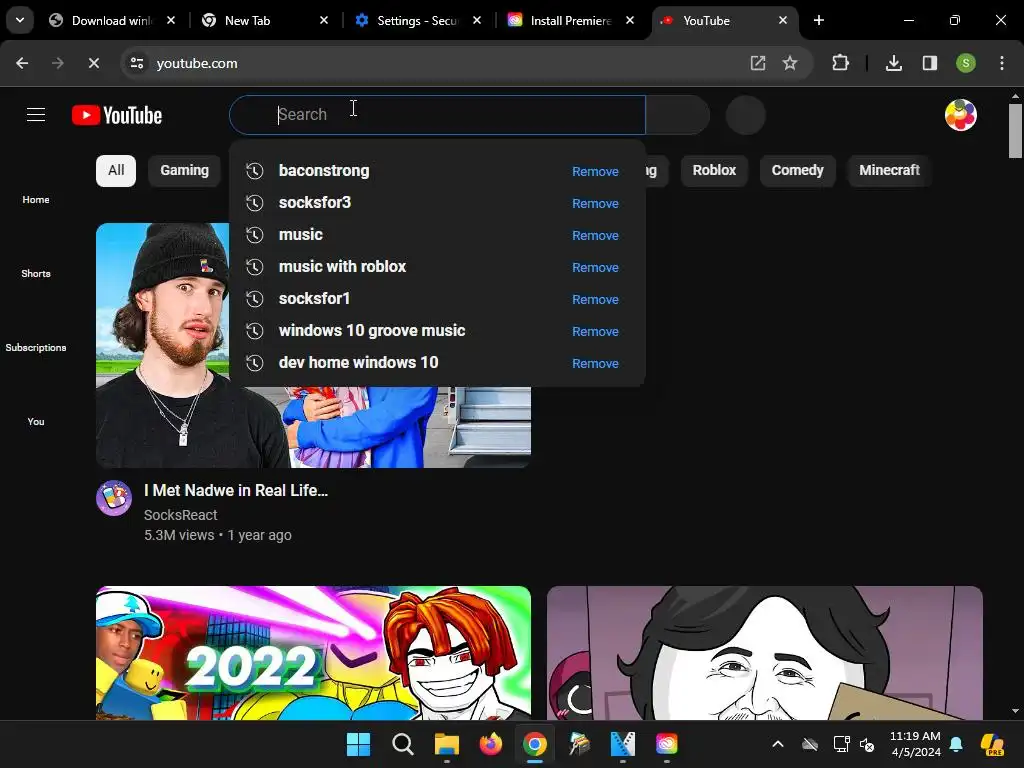
Task: Close the Install Premiere tab
Action: tap(630, 20)
